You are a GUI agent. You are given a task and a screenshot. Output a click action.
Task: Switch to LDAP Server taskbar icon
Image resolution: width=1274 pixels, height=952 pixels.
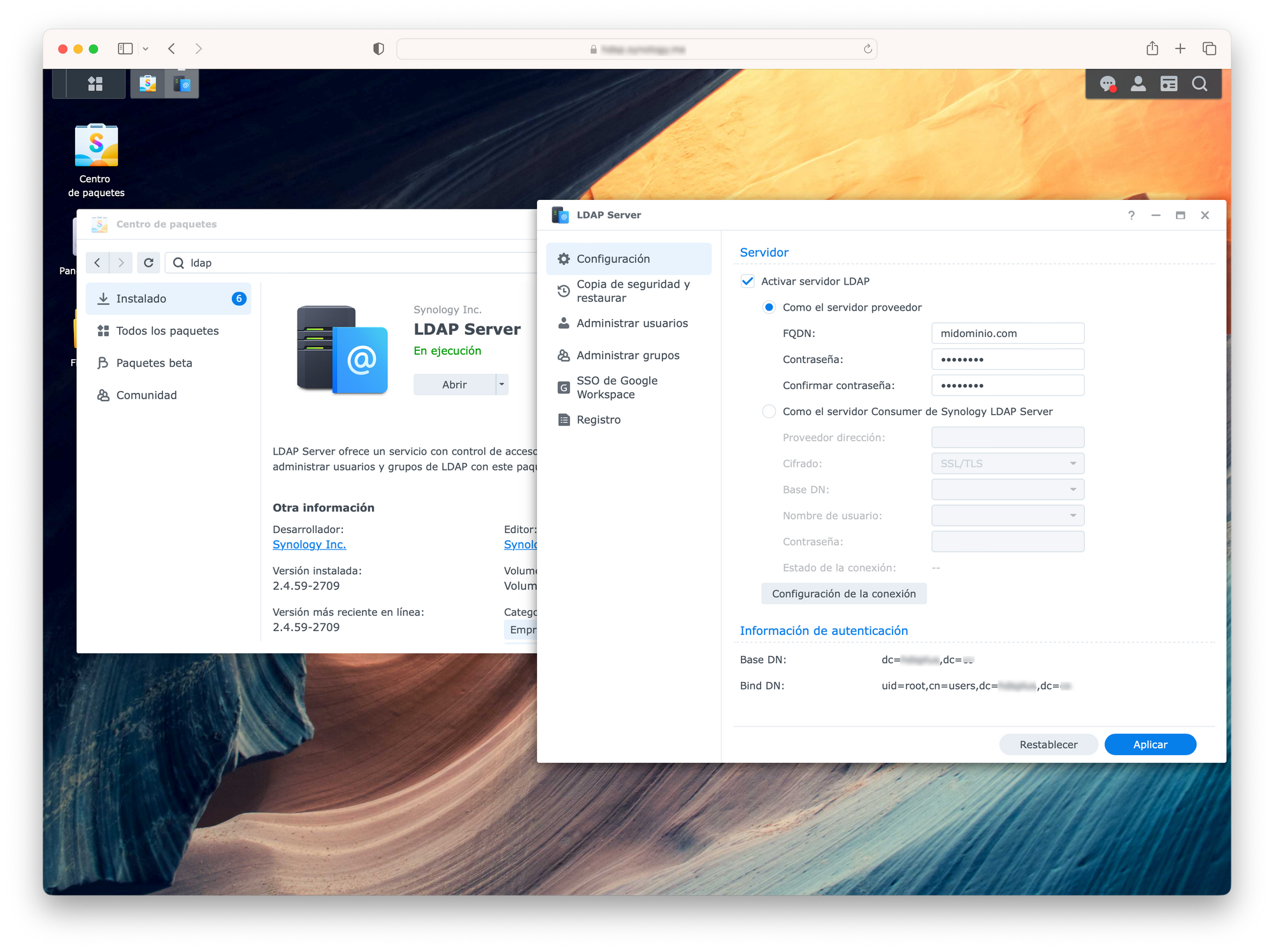tap(182, 84)
